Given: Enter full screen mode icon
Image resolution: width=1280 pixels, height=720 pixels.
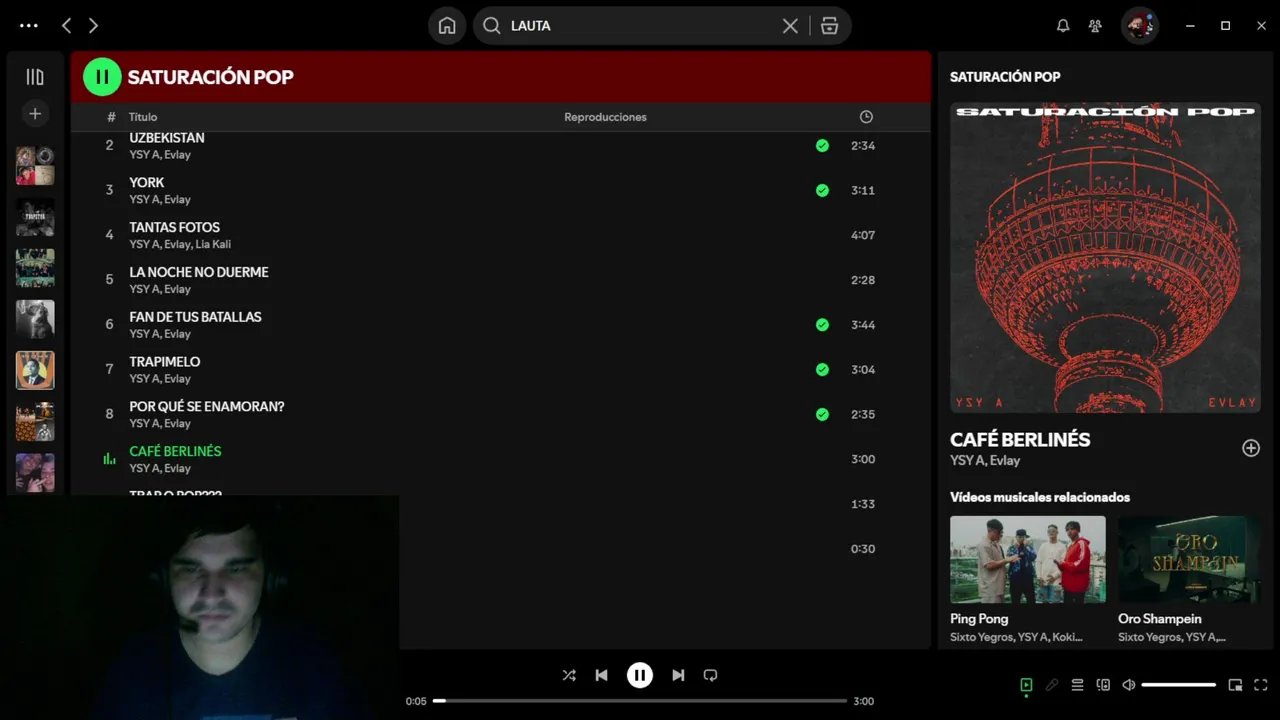Looking at the screenshot, I should point(1260,685).
